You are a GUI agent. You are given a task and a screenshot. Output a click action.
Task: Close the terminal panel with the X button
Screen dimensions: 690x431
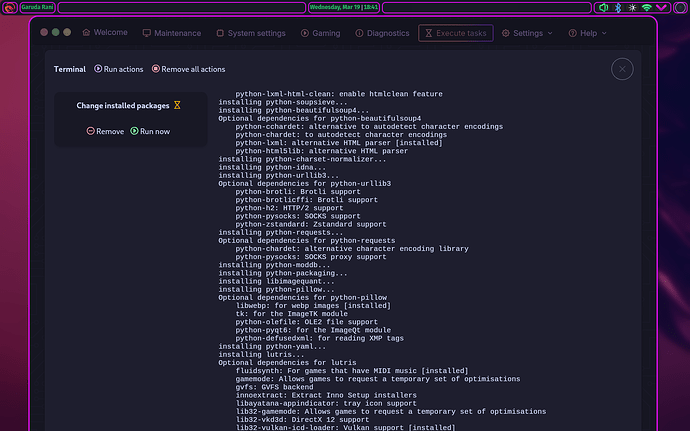[x=622, y=69]
